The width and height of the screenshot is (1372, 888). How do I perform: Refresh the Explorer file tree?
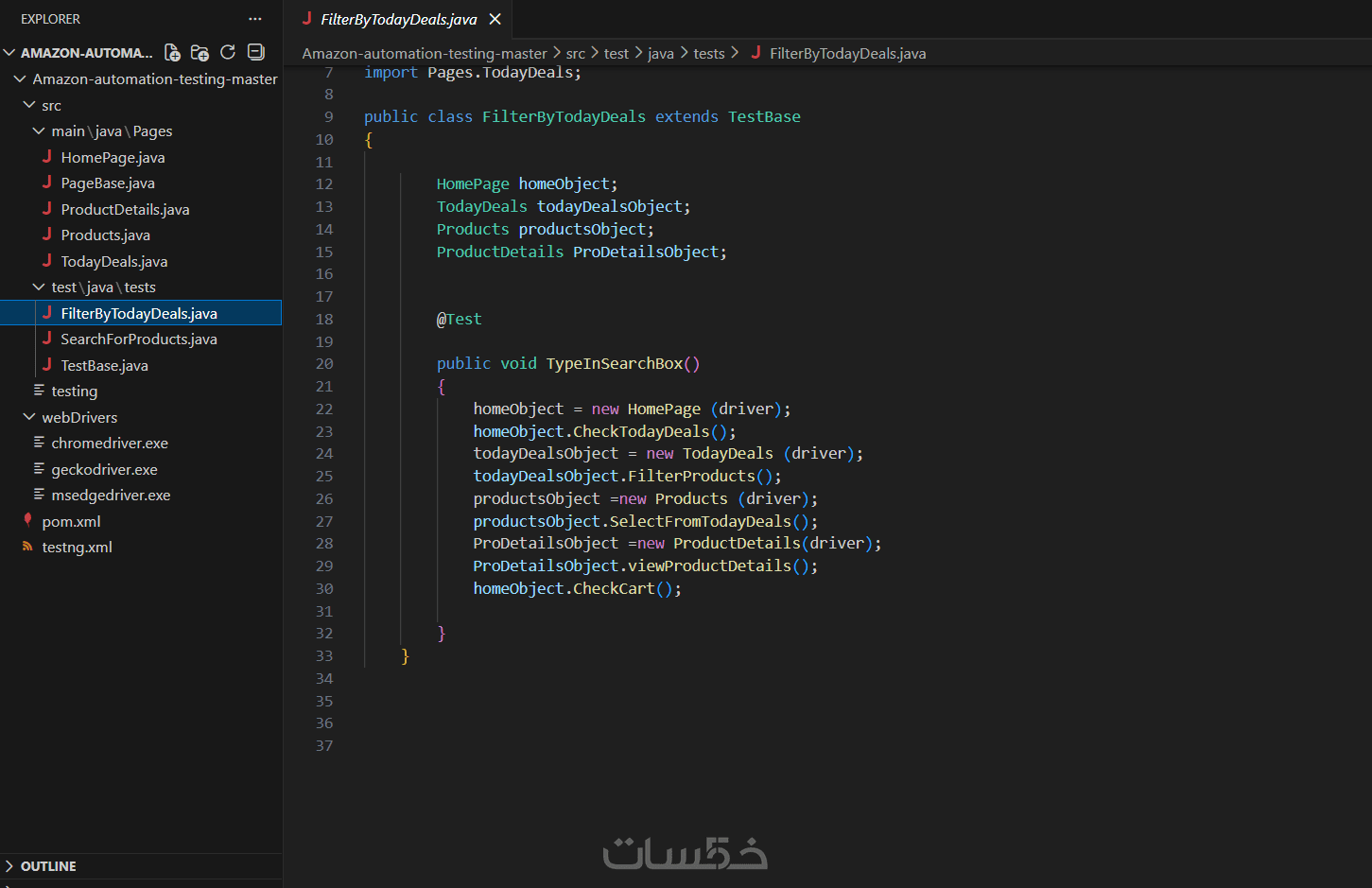point(228,52)
